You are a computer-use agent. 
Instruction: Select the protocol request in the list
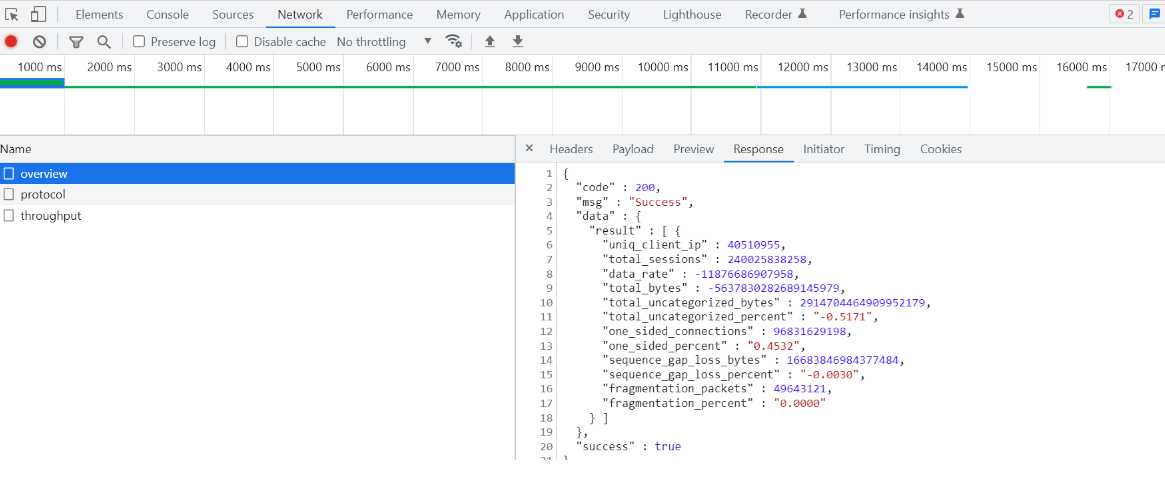[43, 194]
